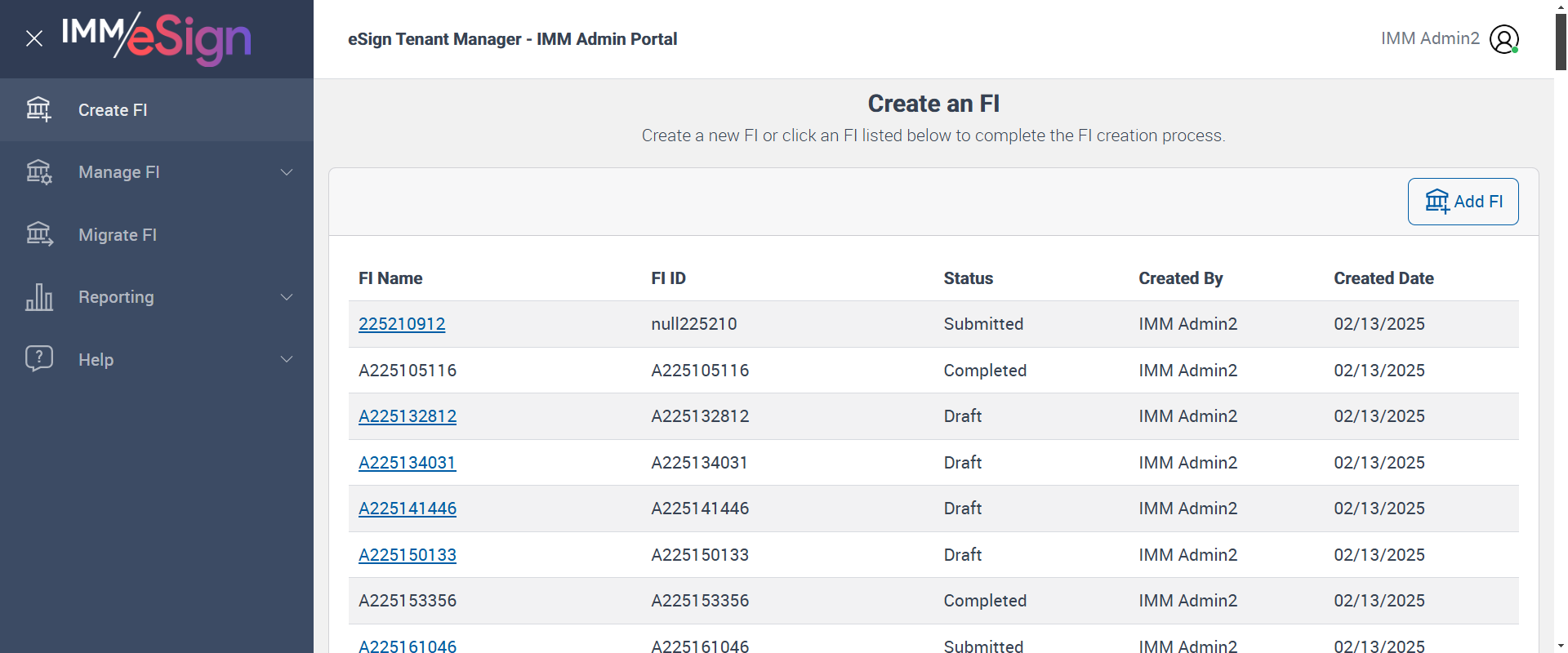1568x653 pixels.
Task: Open draft FI A225132812
Action: tap(408, 416)
